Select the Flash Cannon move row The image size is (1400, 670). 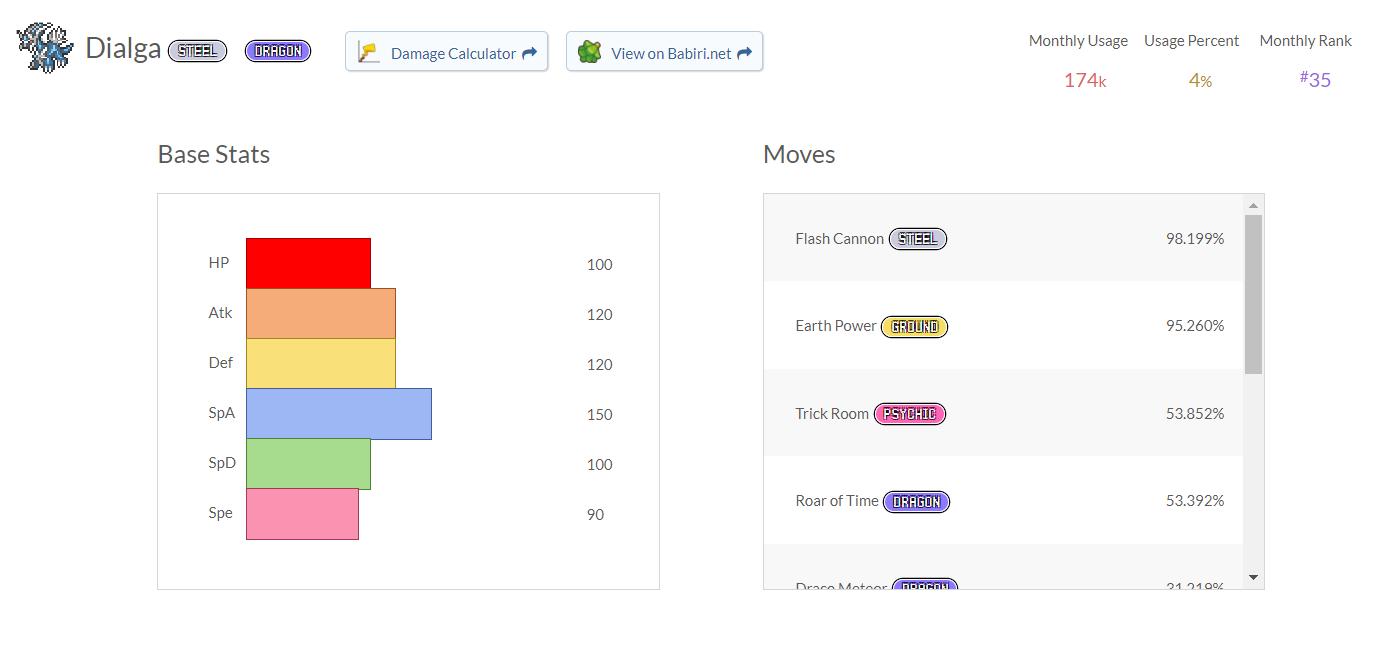1003,238
